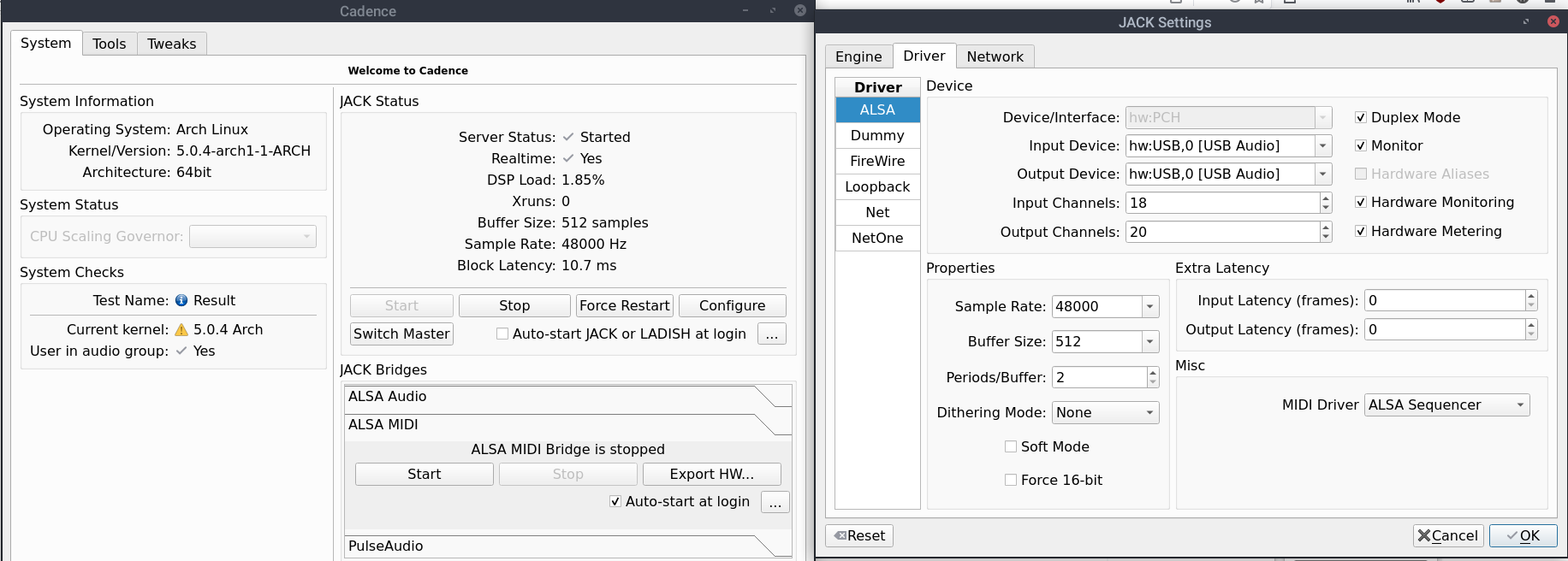Enable the Soft Mode checkbox
This screenshot has height=561, width=1568.
[1011, 446]
